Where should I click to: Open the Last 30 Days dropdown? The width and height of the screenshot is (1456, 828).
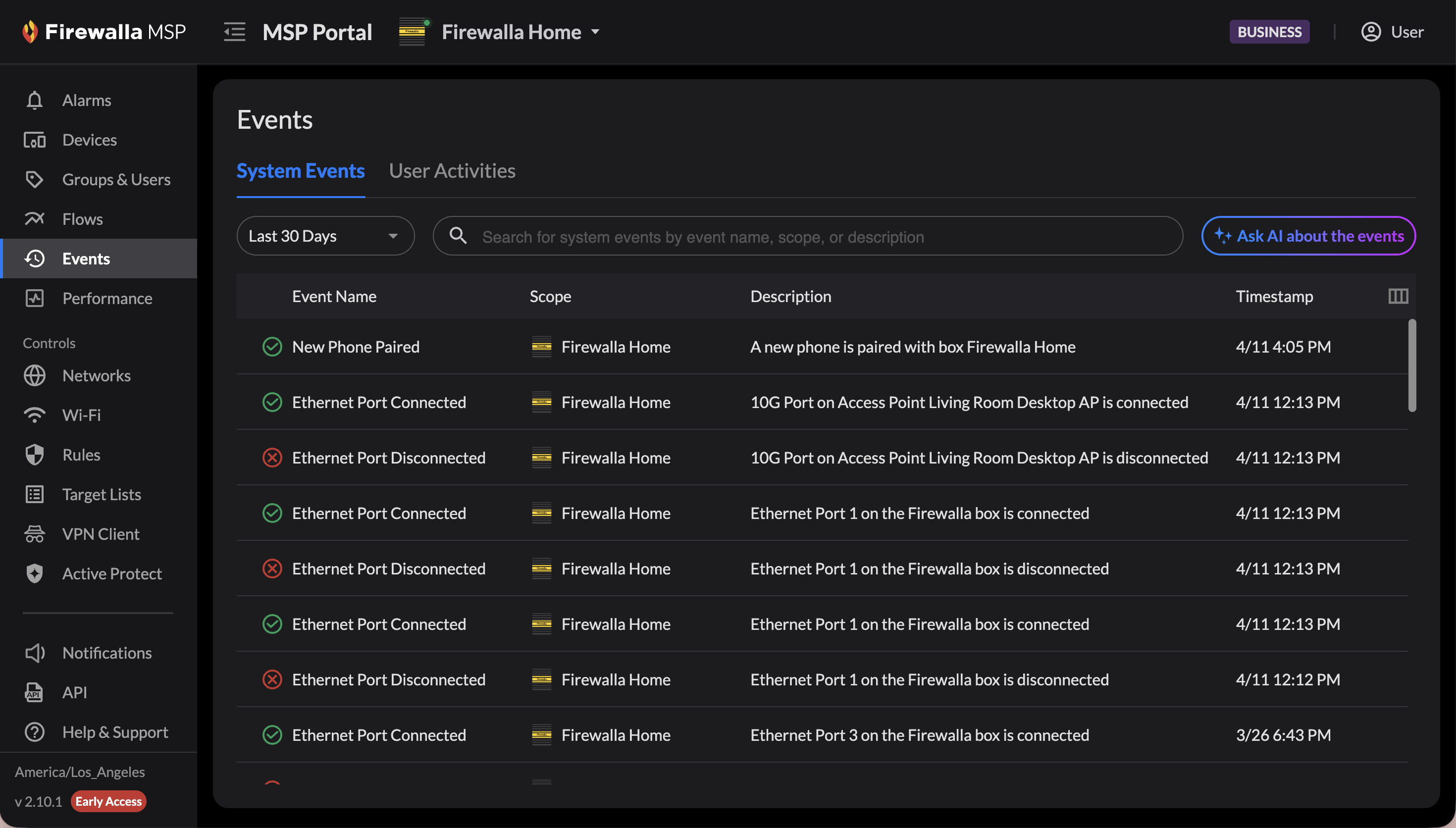tap(325, 236)
